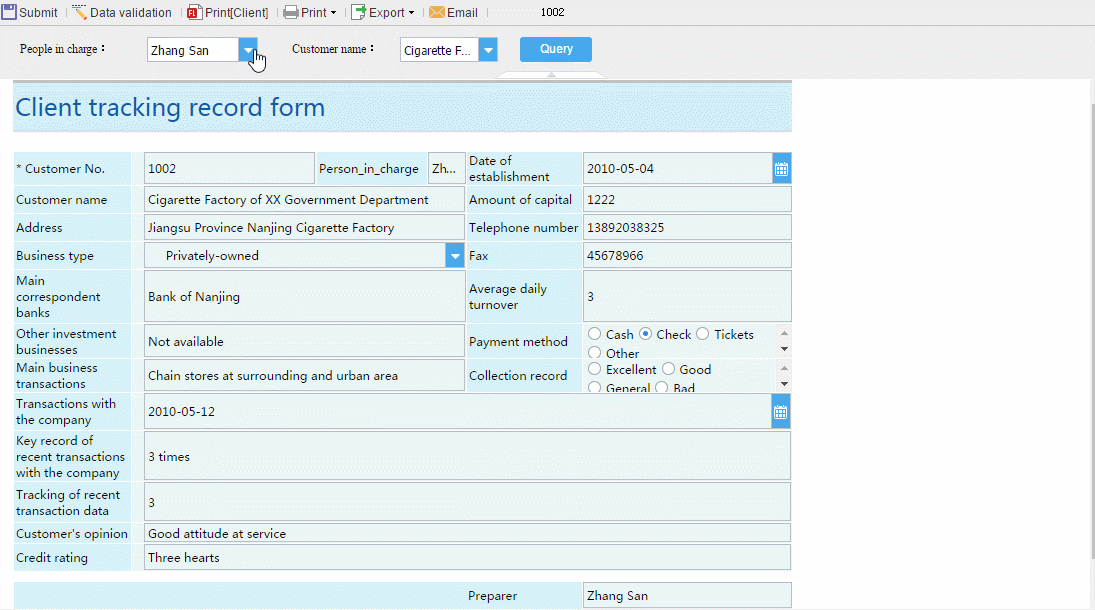Click the Print[Client] PDF icon

coord(195,13)
